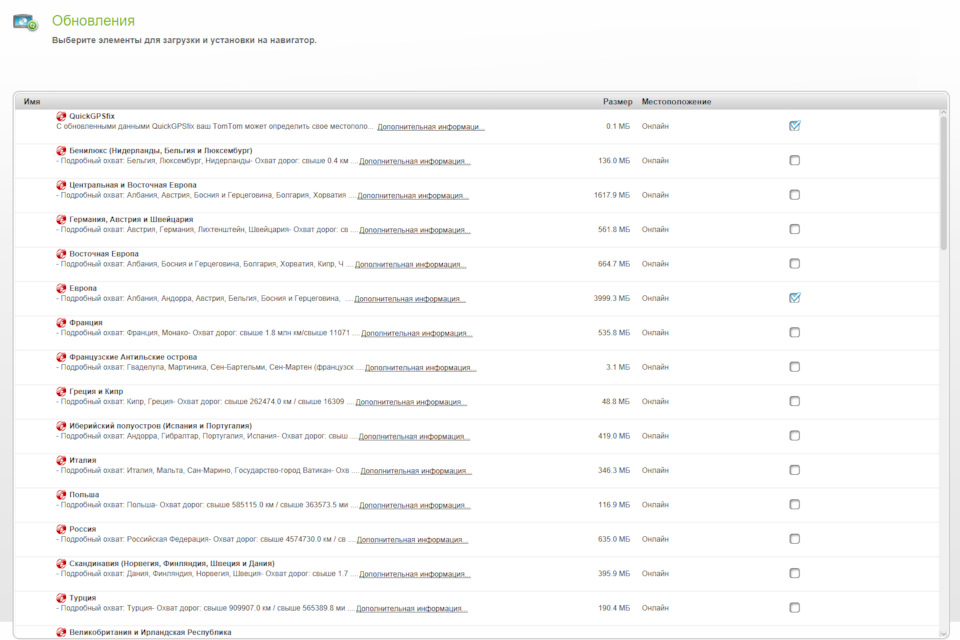Click the Турция map title text
This screenshot has width=960, height=640.
pos(83,598)
